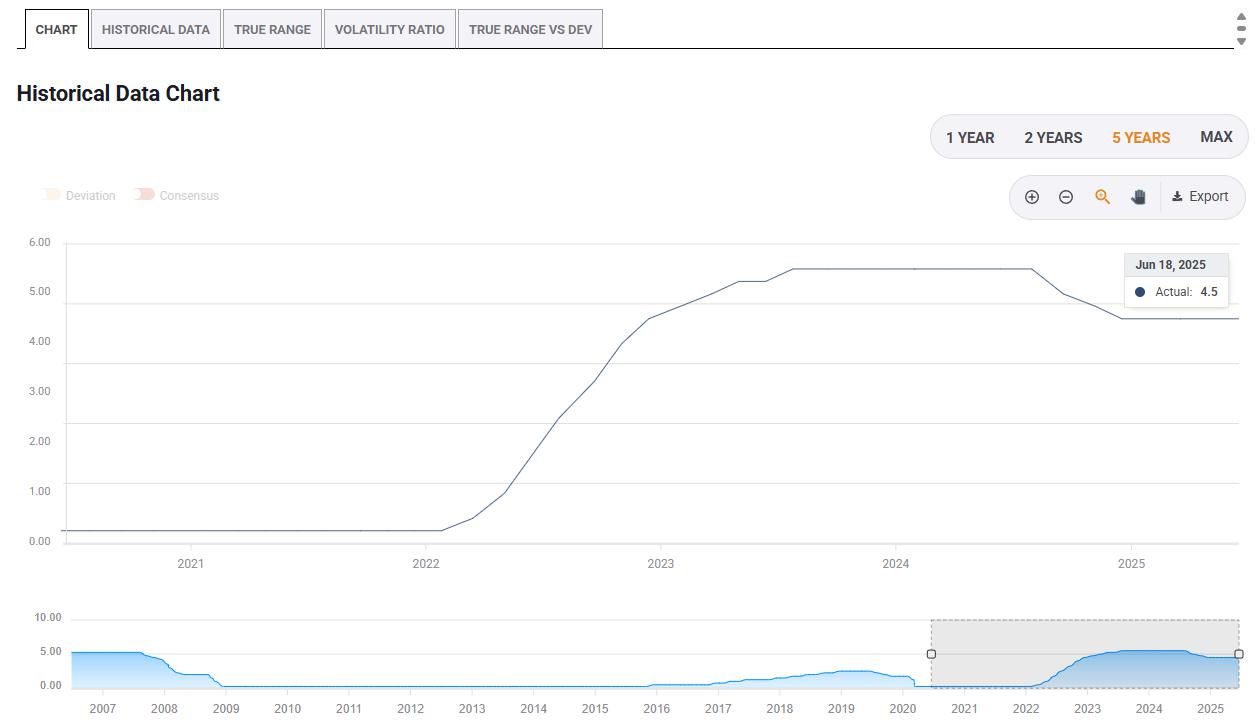Switch to the True Range tab
Screen dimensions: 1257x725
[x=272, y=29]
